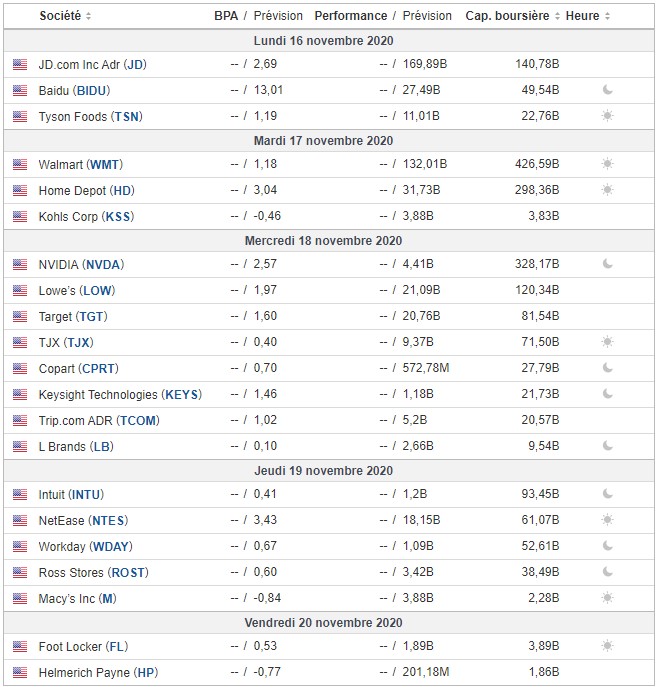Open the Ross Stores company link
Viewport: 657px width, 687px height.
click(91, 572)
